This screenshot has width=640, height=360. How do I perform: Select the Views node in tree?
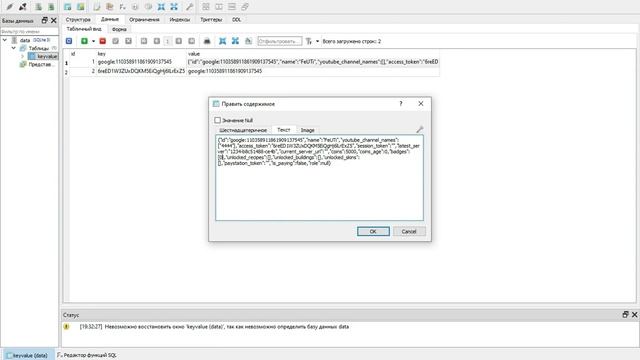[37, 64]
